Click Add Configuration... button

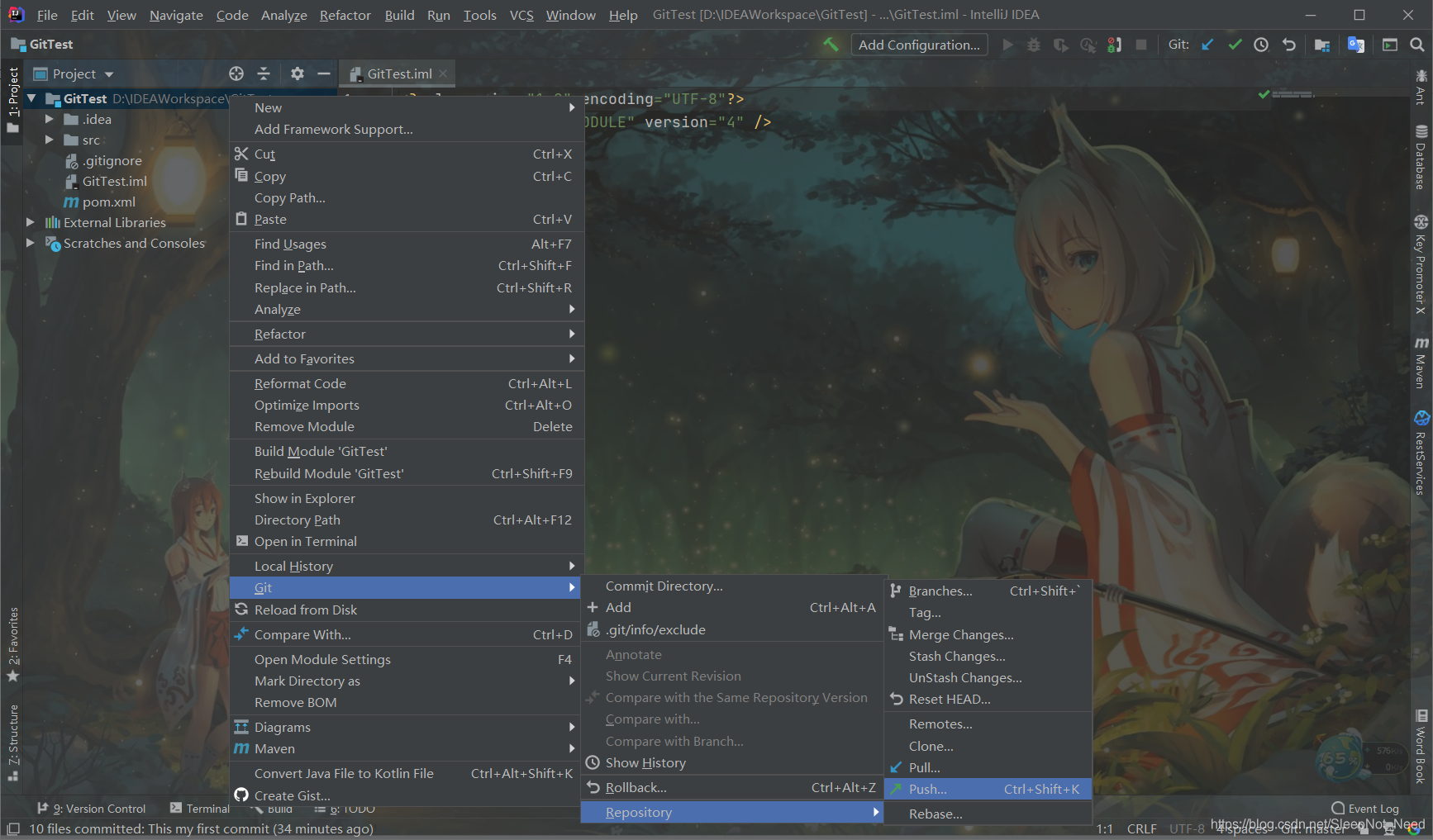point(919,45)
